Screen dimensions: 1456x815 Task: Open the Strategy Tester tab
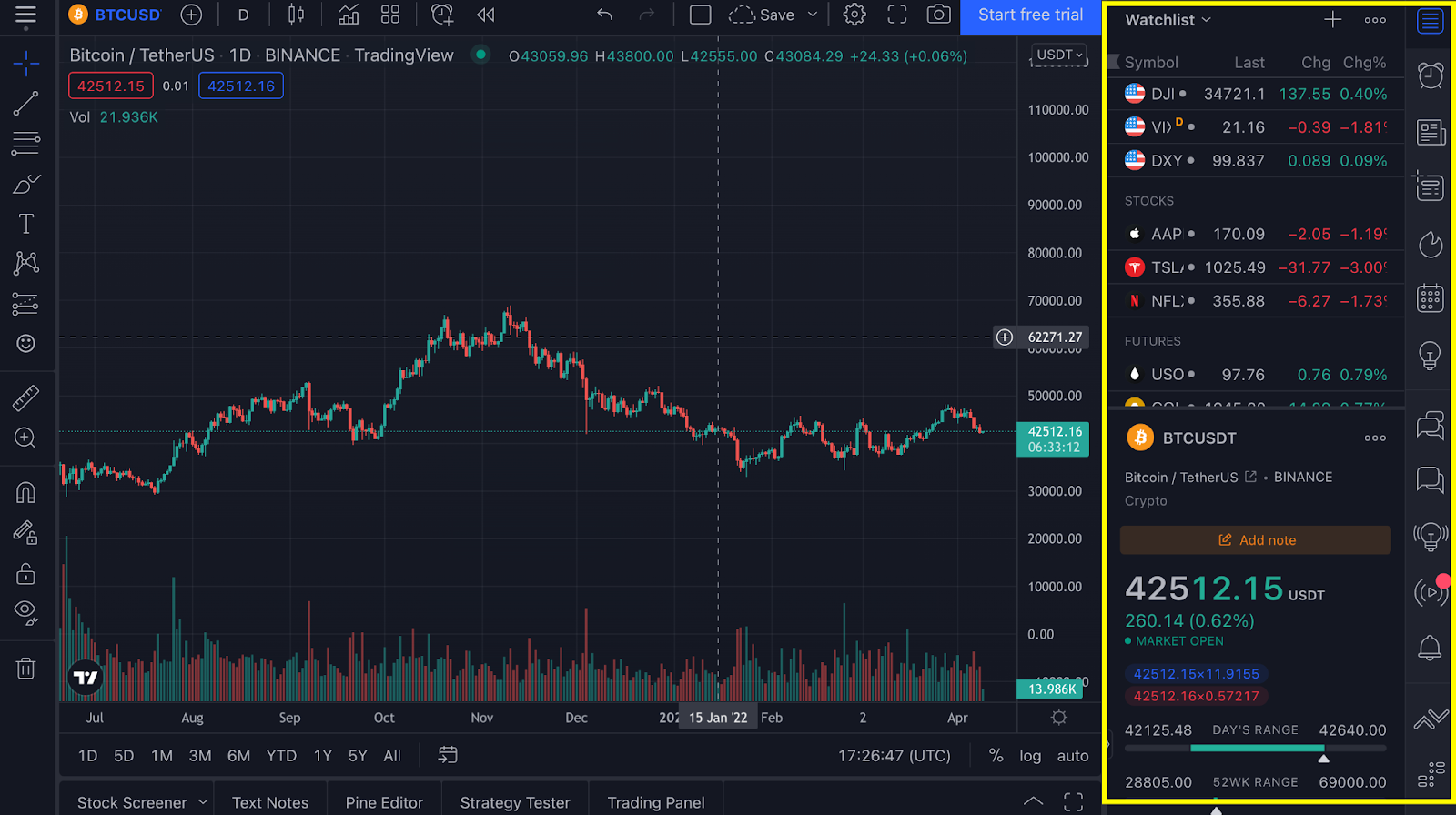515,802
